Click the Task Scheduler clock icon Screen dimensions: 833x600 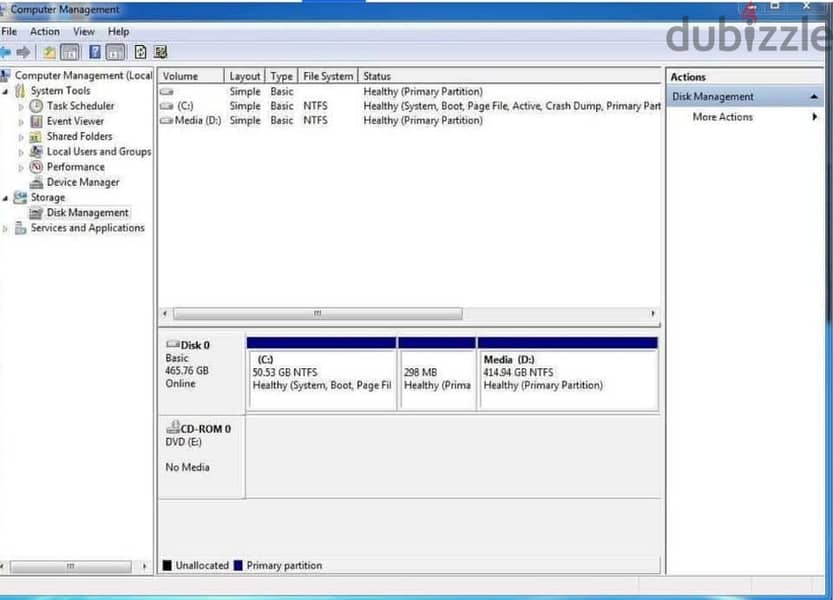[x=36, y=106]
